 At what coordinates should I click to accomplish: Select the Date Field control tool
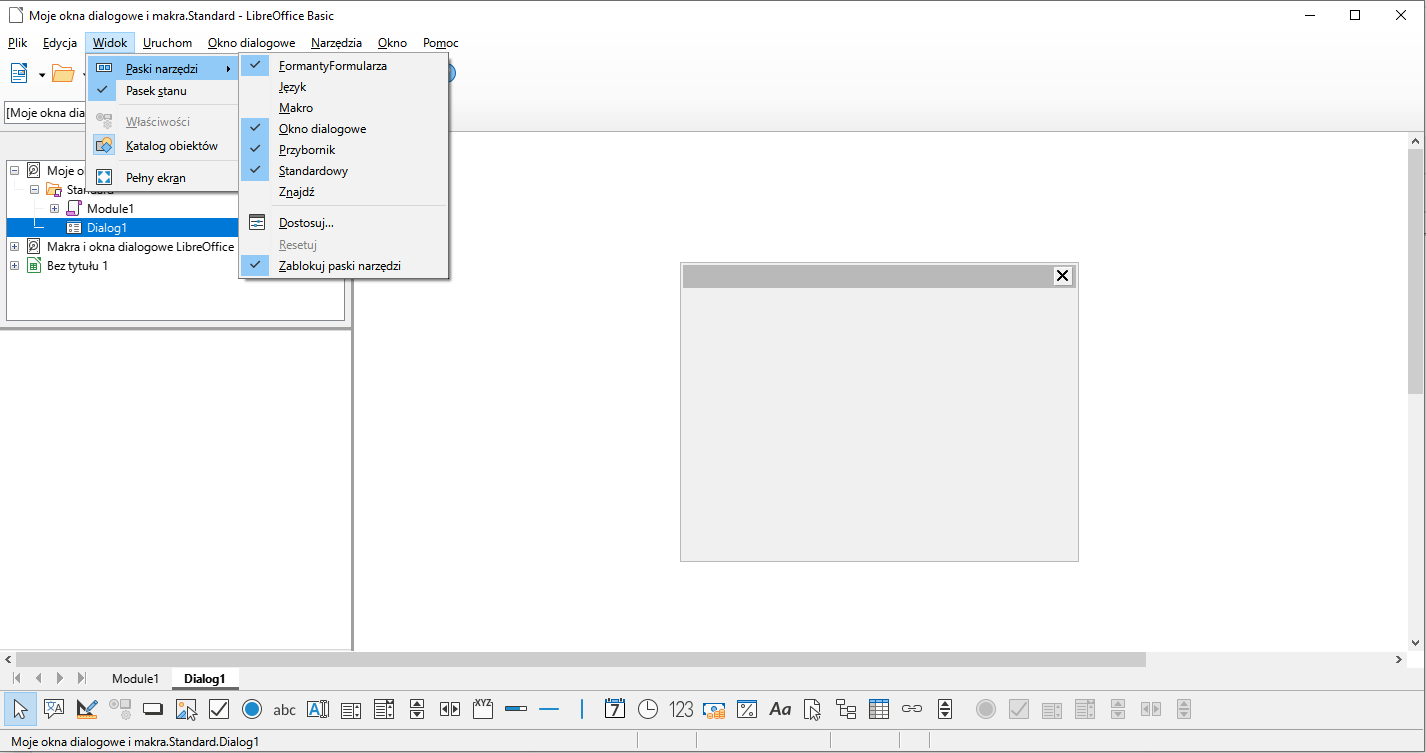tap(615, 709)
